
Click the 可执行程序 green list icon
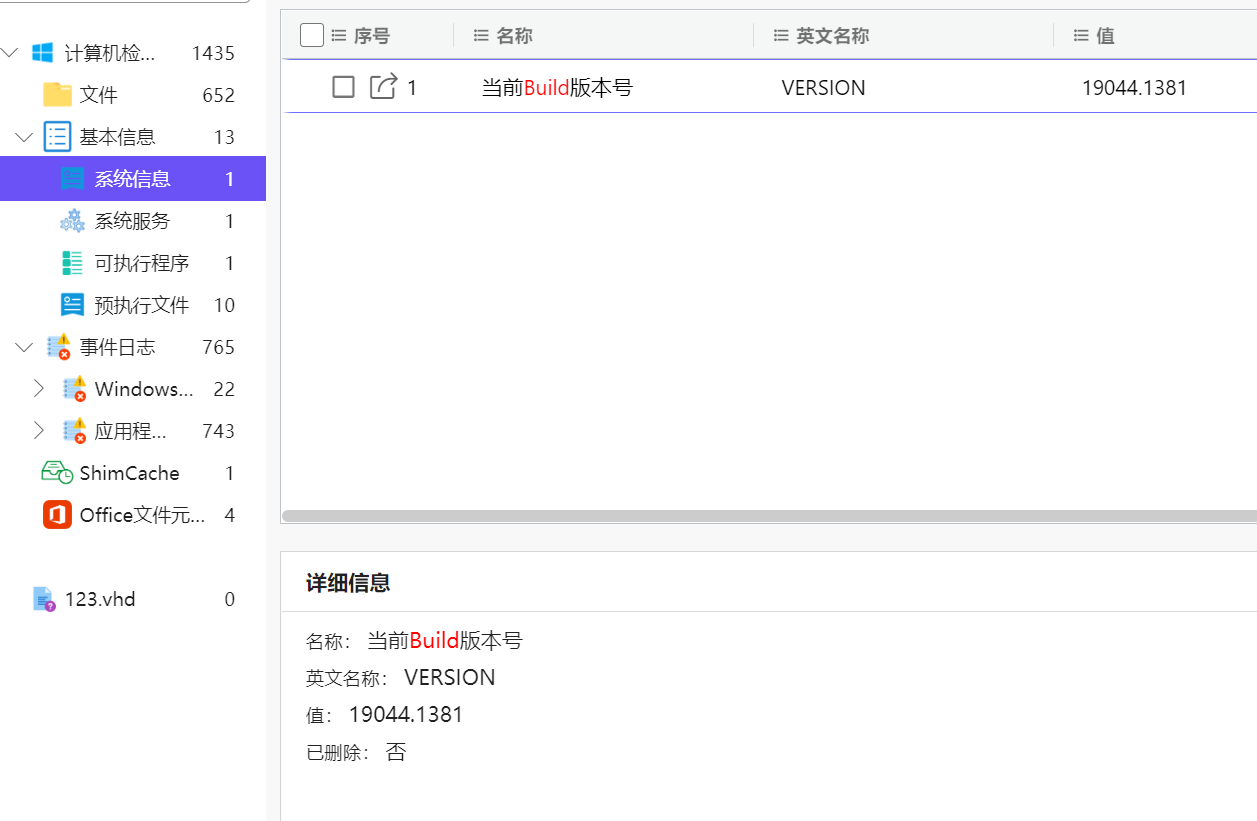73,263
